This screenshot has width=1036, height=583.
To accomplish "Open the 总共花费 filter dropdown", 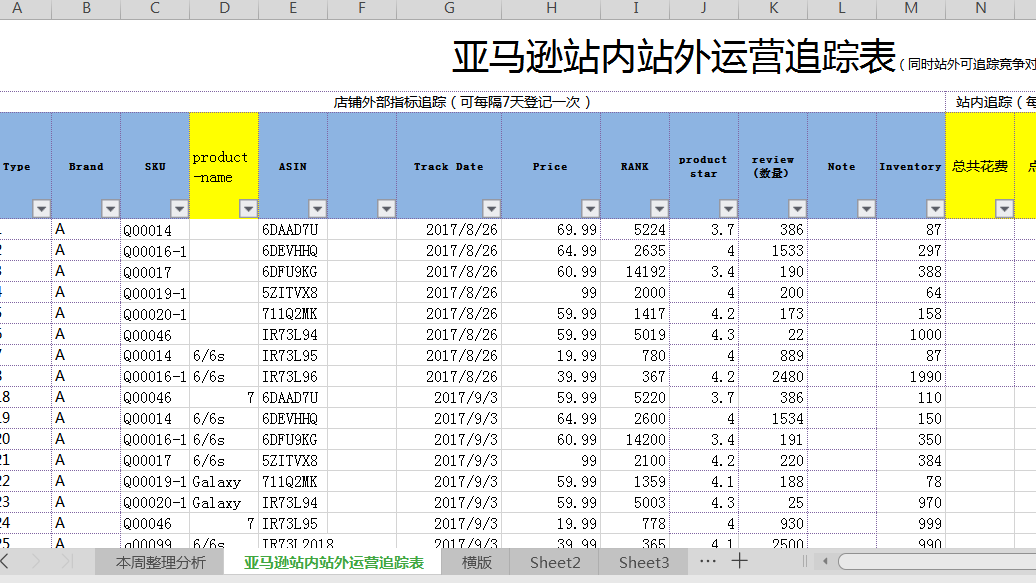I will click(1004, 209).
